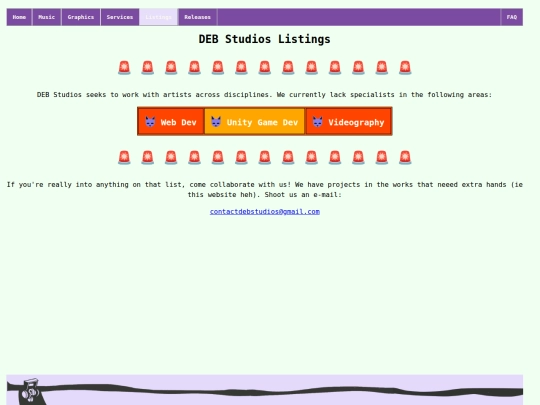This screenshot has height=405, width=540.
Task: Click the cat icon beside Unity Game Dev
Action: 216,122
